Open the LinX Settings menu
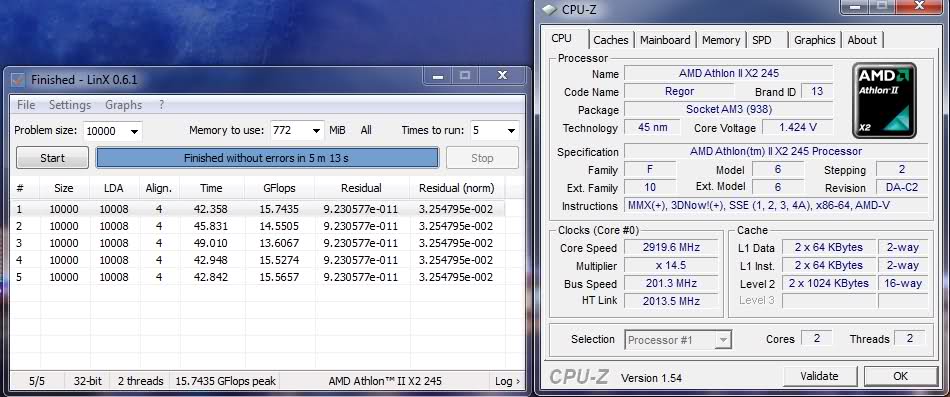The width and height of the screenshot is (950, 397). (x=70, y=105)
